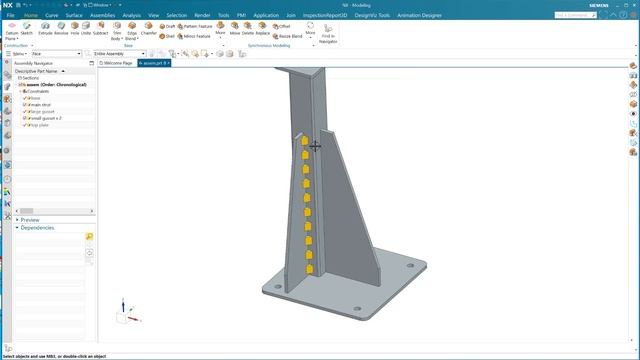This screenshot has height=360, width=640.
Task: Click the Shell command
Action: tap(167, 36)
